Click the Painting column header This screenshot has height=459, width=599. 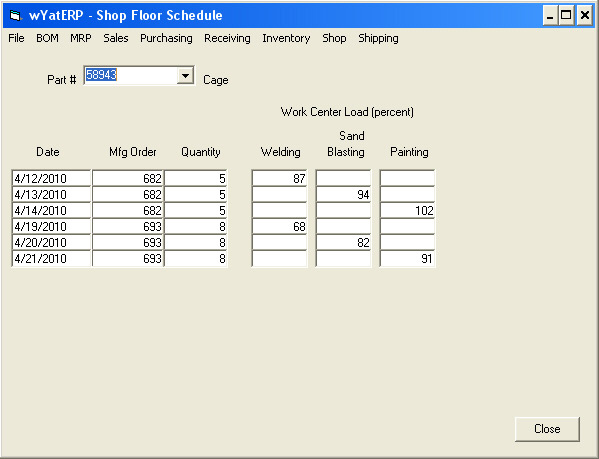point(409,152)
